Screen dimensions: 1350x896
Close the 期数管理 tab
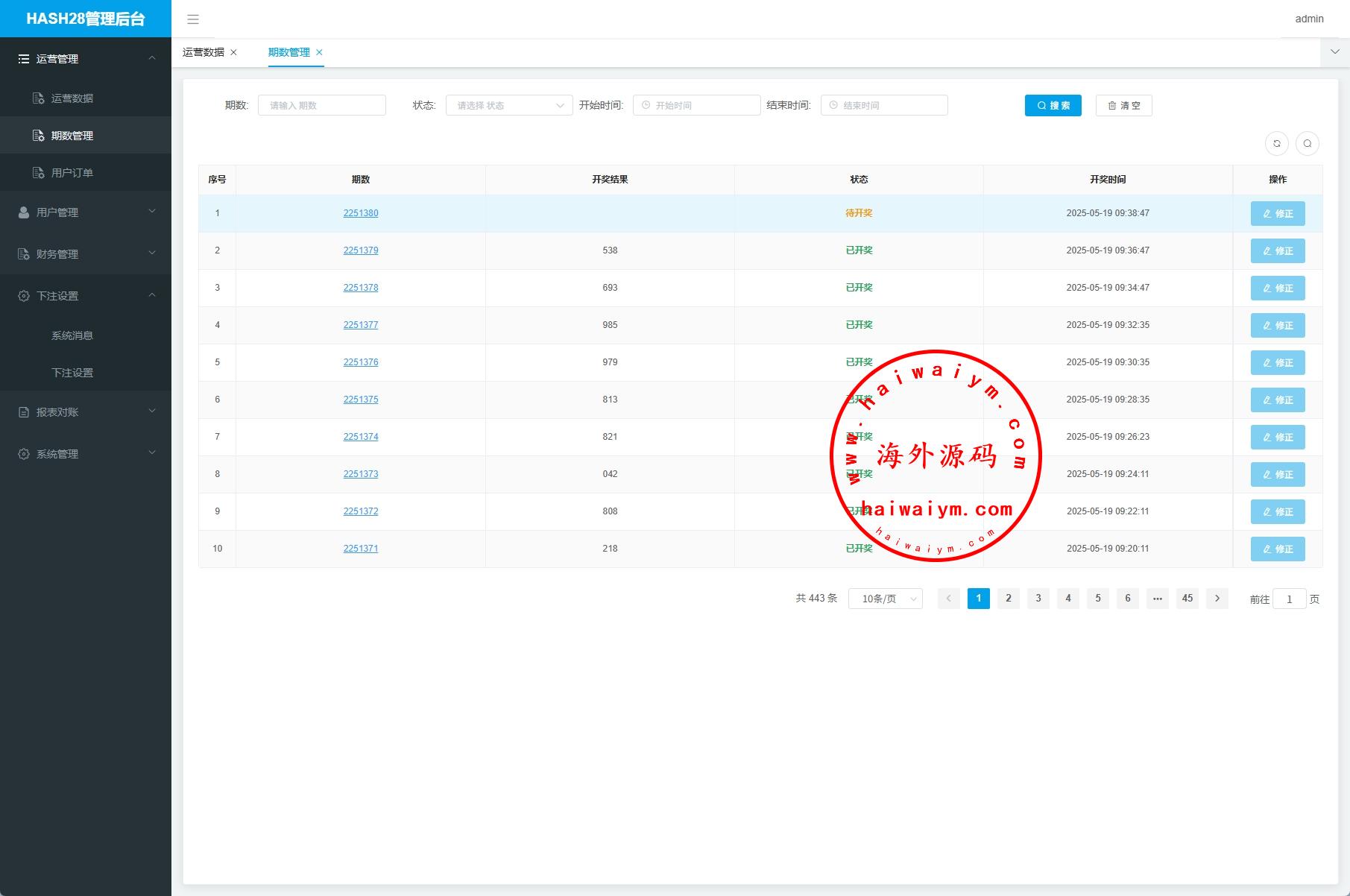(x=320, y=52)
